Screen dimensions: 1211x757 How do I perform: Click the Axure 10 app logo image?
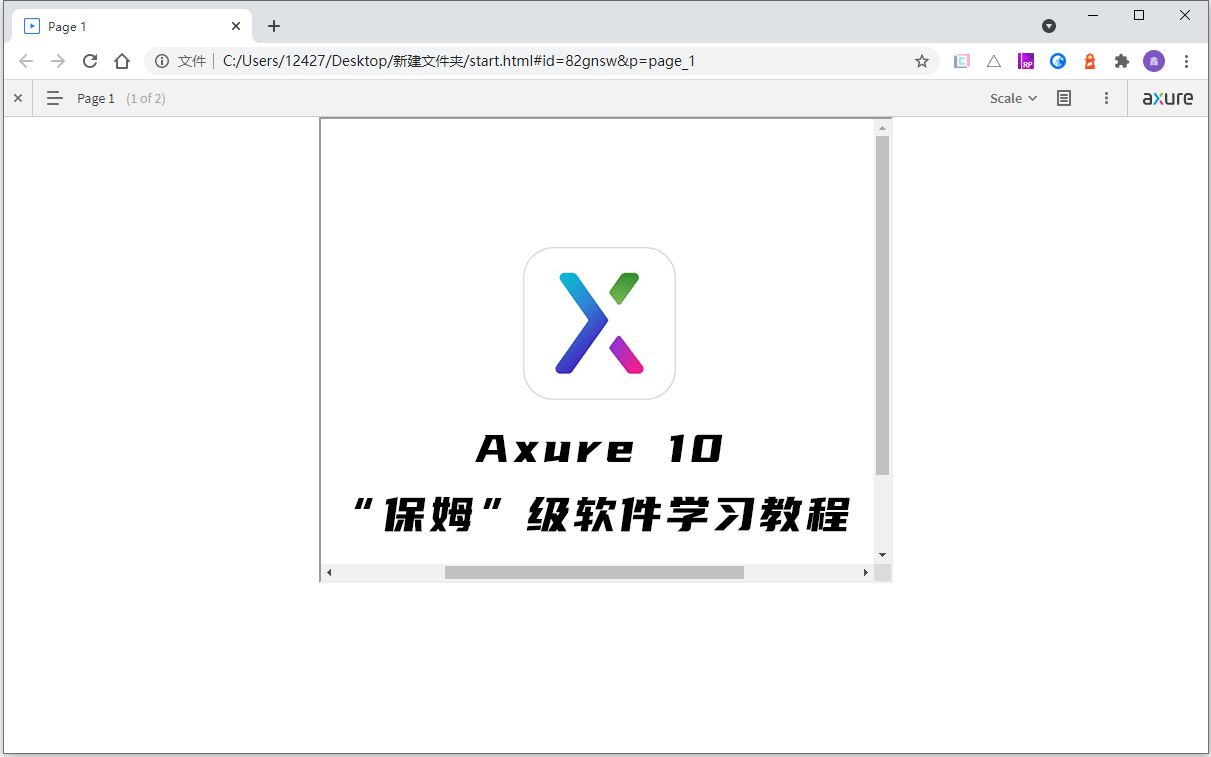pyautogui.click(x=599, y=323)
